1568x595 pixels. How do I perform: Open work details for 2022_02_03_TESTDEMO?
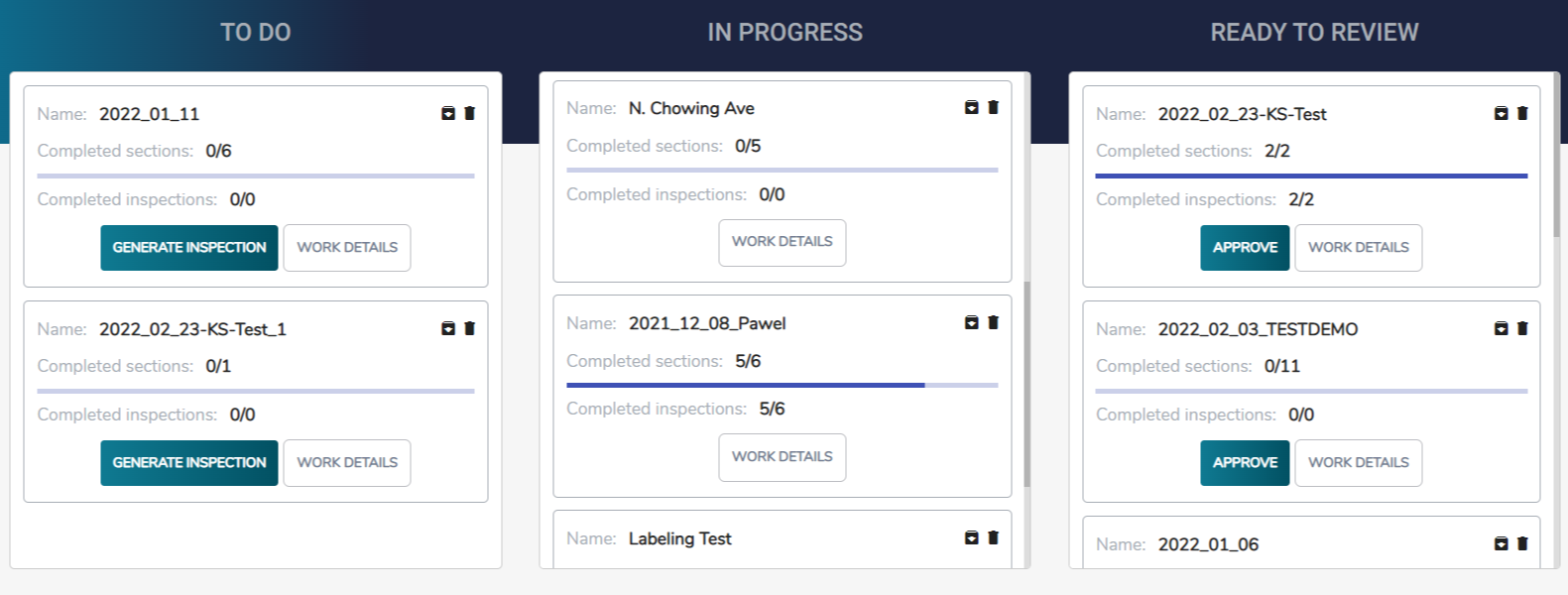(x=1358, y=463)
